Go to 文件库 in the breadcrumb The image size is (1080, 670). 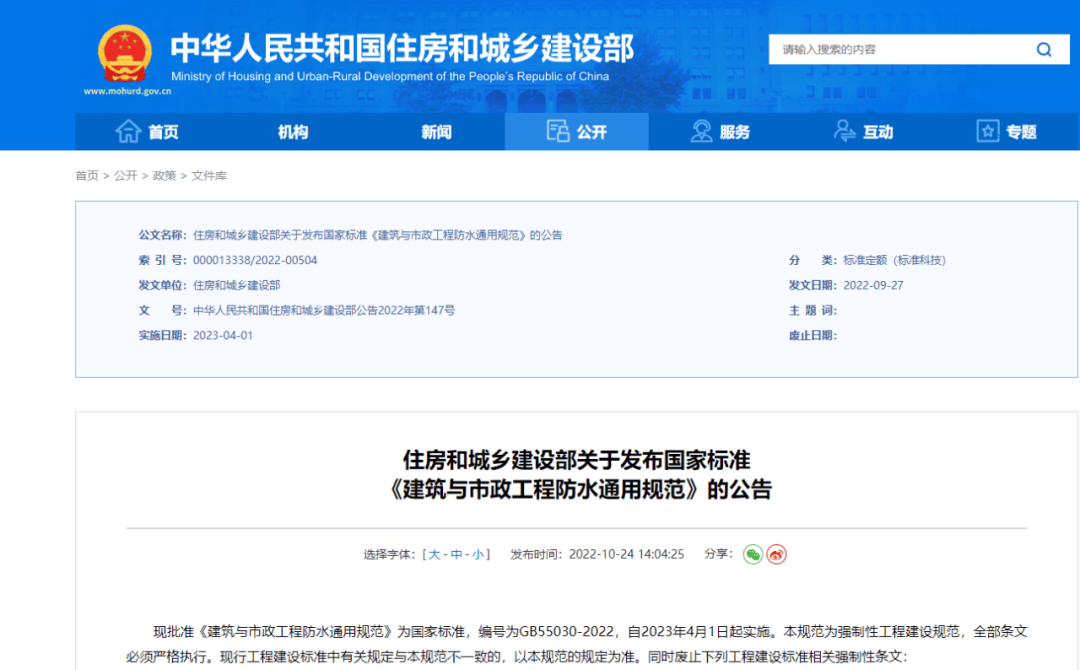(x=209, y=176)
